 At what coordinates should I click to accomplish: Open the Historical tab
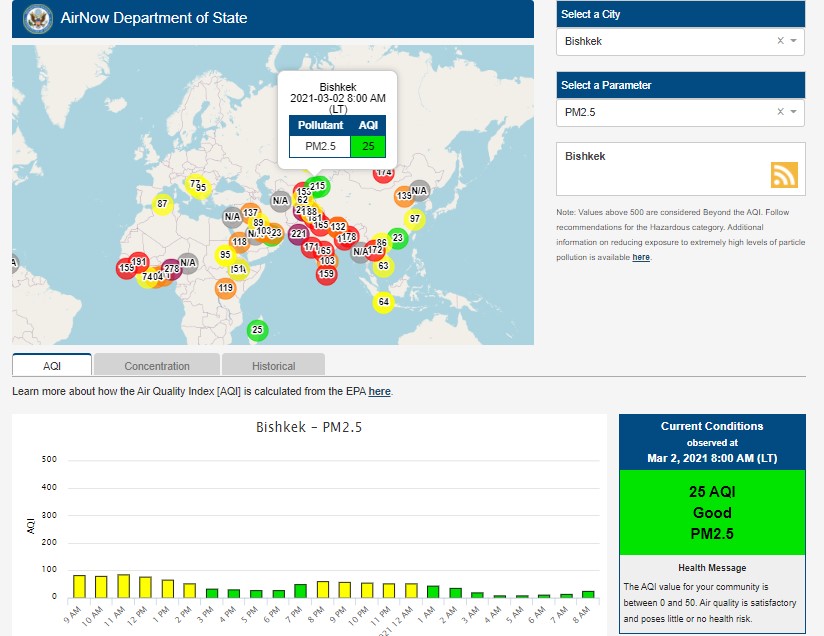pyautogui.click(x=273, y=366)
